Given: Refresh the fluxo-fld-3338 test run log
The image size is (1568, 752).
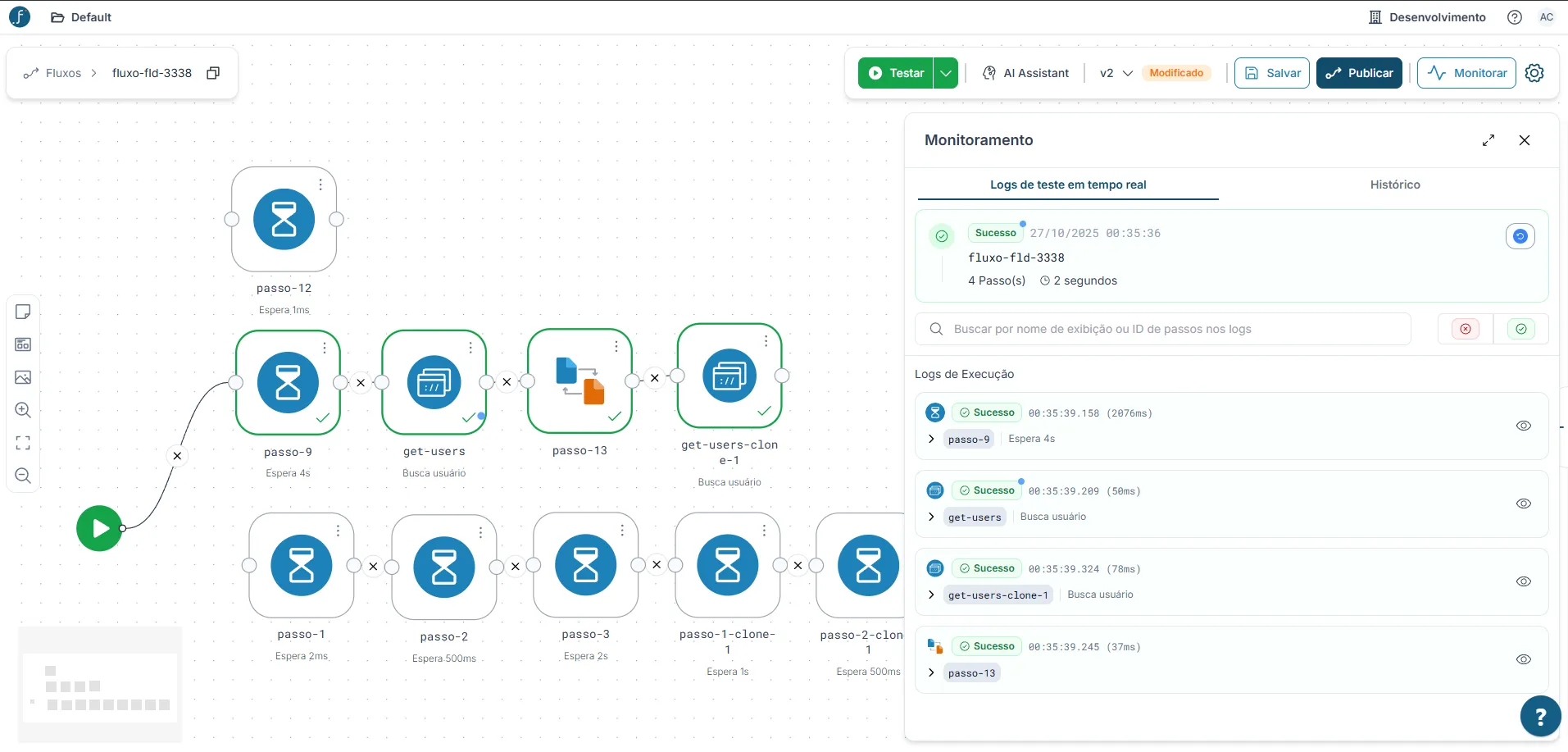Looking at the screenshot, I should pos(1520,236).
